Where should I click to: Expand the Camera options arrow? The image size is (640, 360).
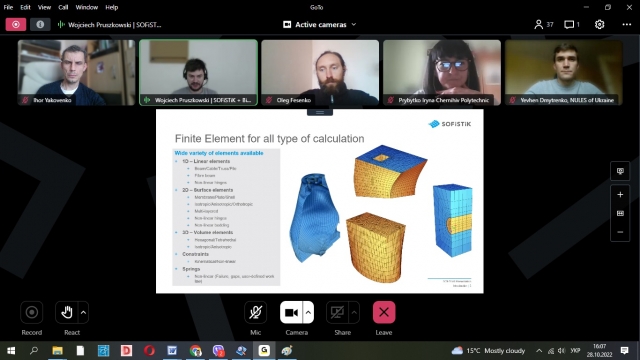(308, 313)
